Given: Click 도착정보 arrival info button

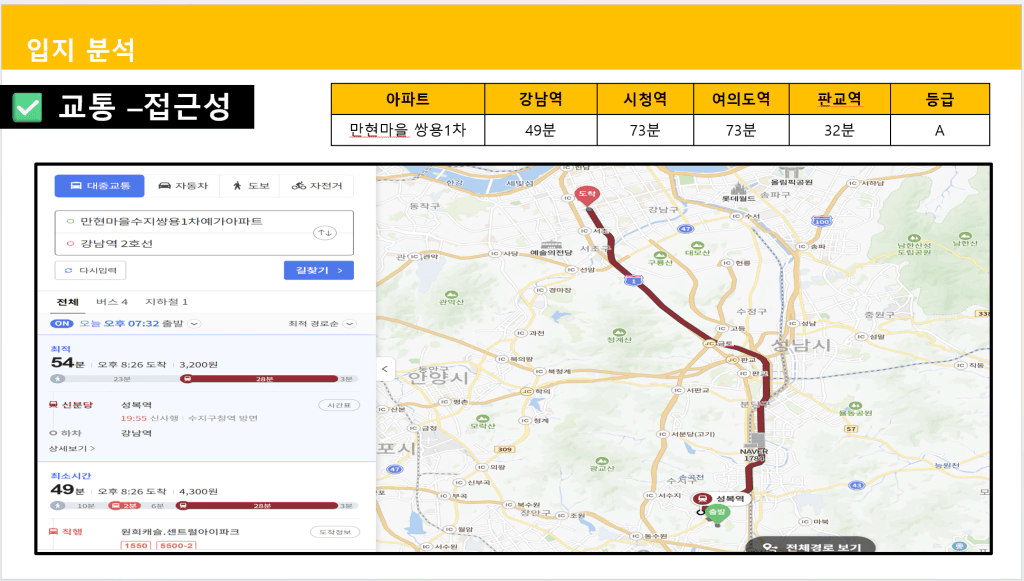Looking at the screenshot, I should [x=335, y=532].
